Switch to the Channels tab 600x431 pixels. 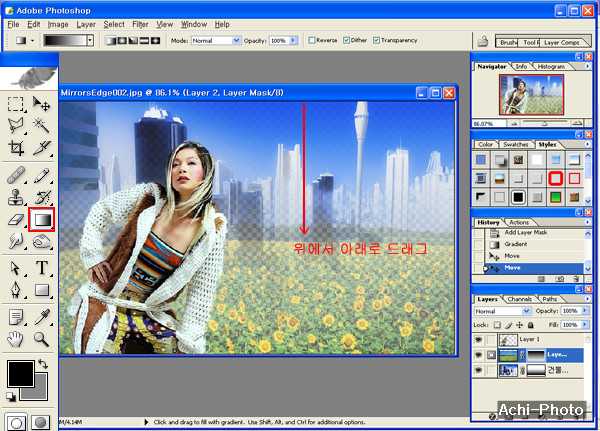(x=521, y=299)
